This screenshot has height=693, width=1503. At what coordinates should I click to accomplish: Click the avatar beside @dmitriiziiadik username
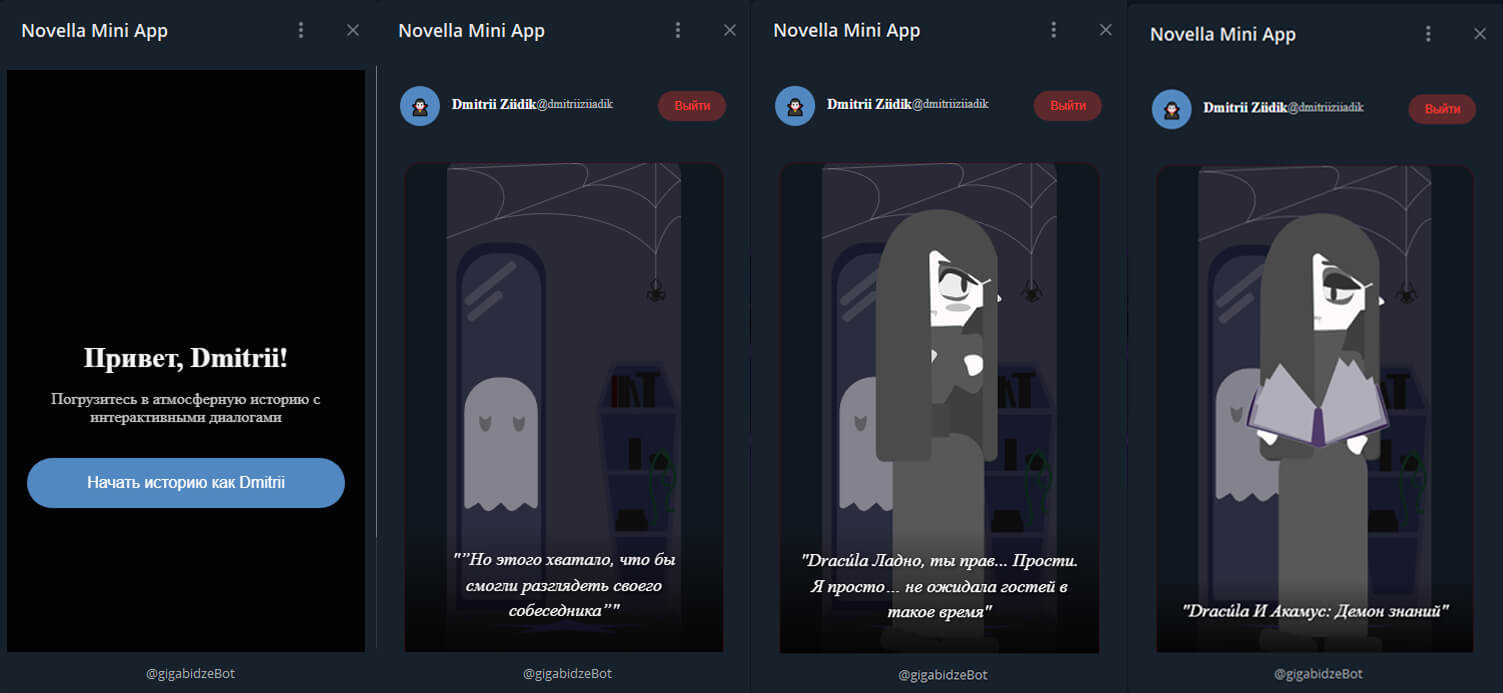pos(420,105)
